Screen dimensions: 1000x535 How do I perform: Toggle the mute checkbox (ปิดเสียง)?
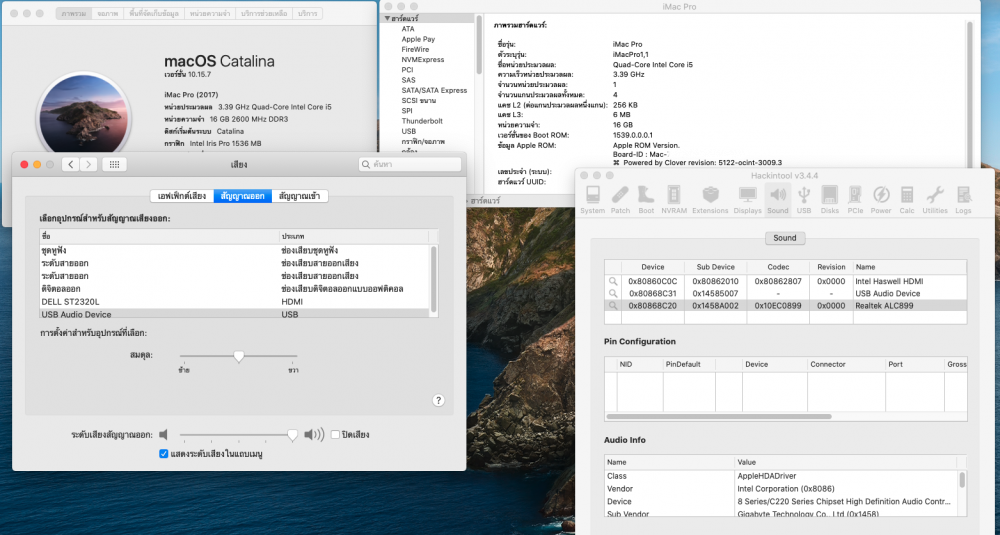[x=335, y=435]
